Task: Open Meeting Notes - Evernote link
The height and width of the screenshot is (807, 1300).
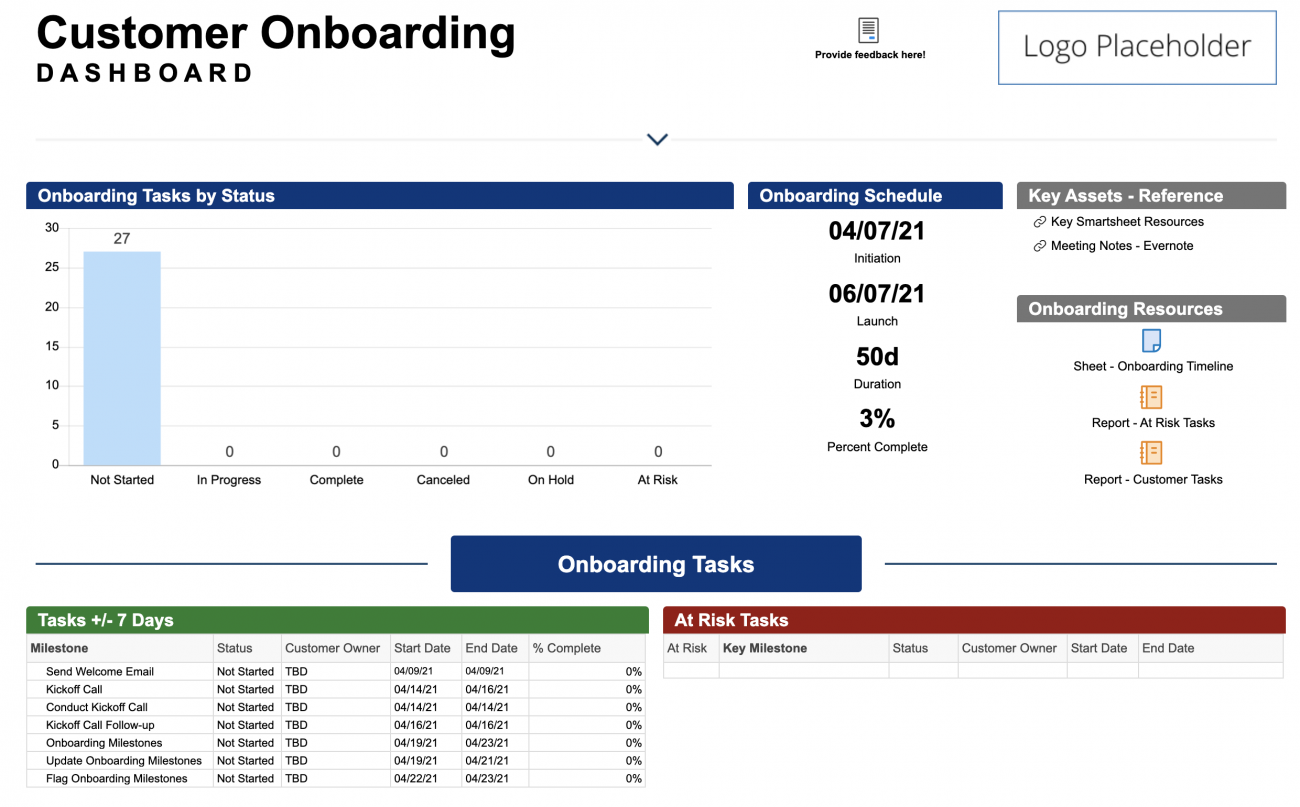Action: pos(1121,246)
